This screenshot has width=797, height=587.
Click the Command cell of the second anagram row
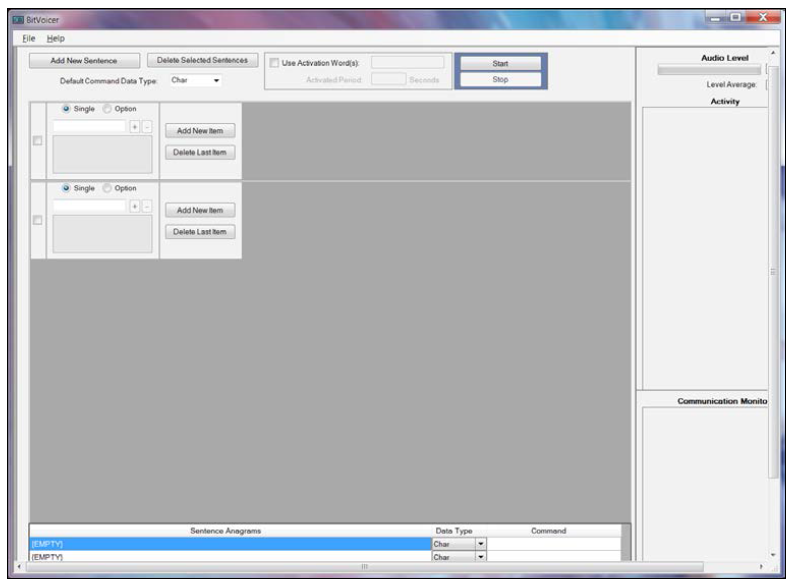(554, 557)
